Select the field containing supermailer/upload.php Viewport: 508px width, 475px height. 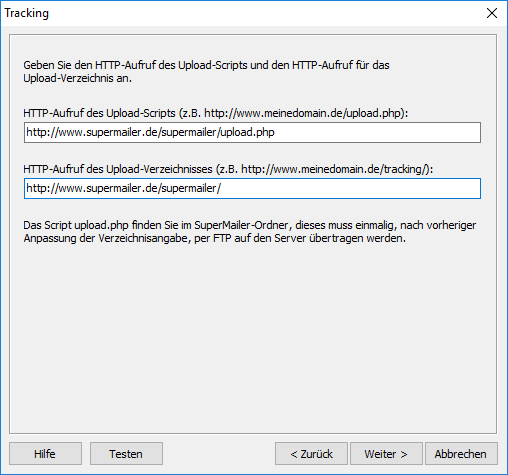(252, 132)
